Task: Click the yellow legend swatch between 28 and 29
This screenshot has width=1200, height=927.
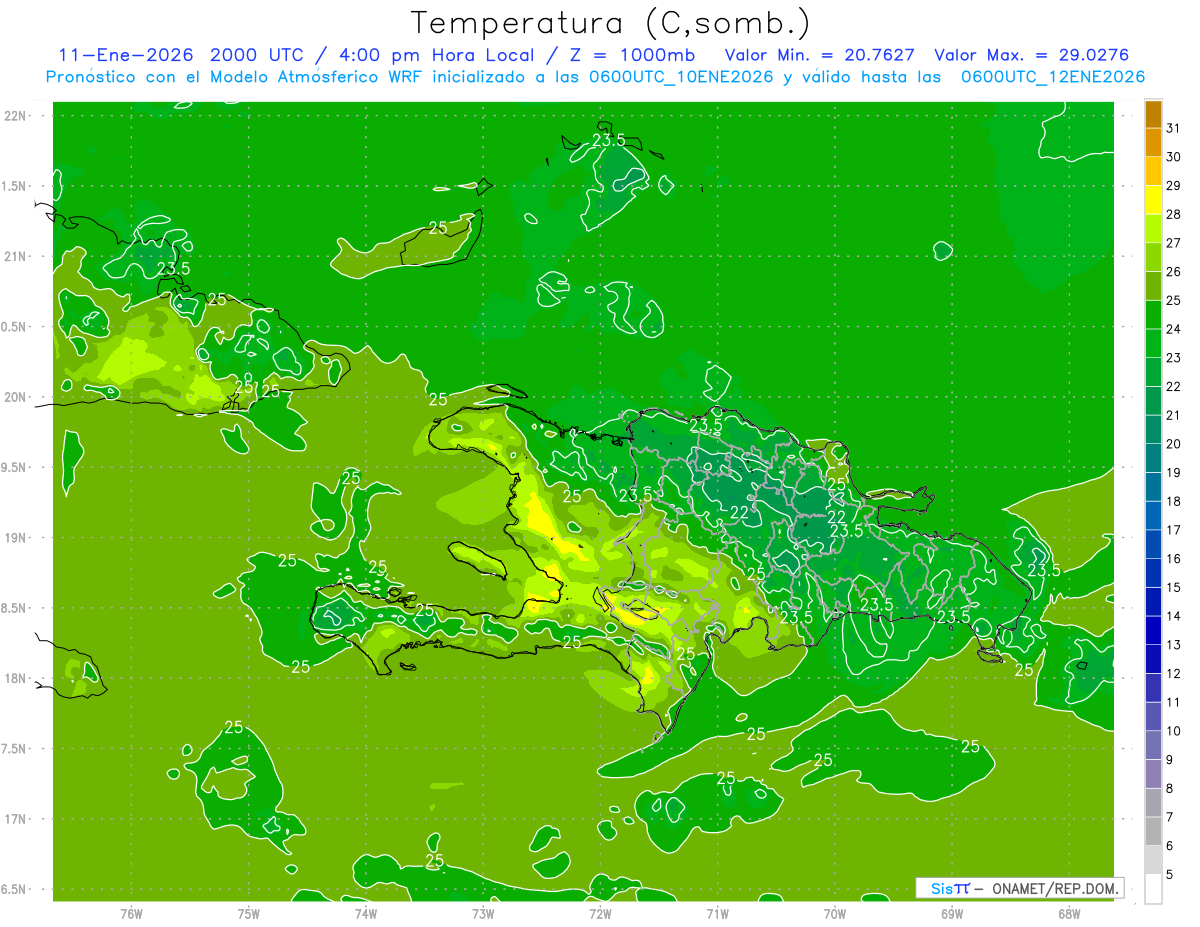Action: pos(1153,200)
